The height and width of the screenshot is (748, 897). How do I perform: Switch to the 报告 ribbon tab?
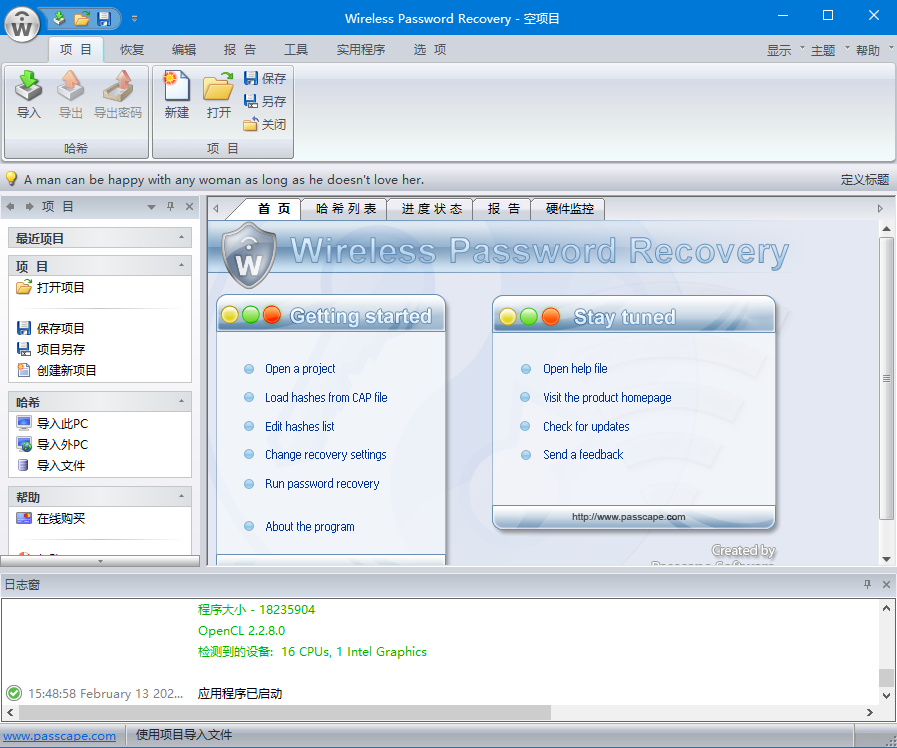pyautogui.click(x=240, y=50)
